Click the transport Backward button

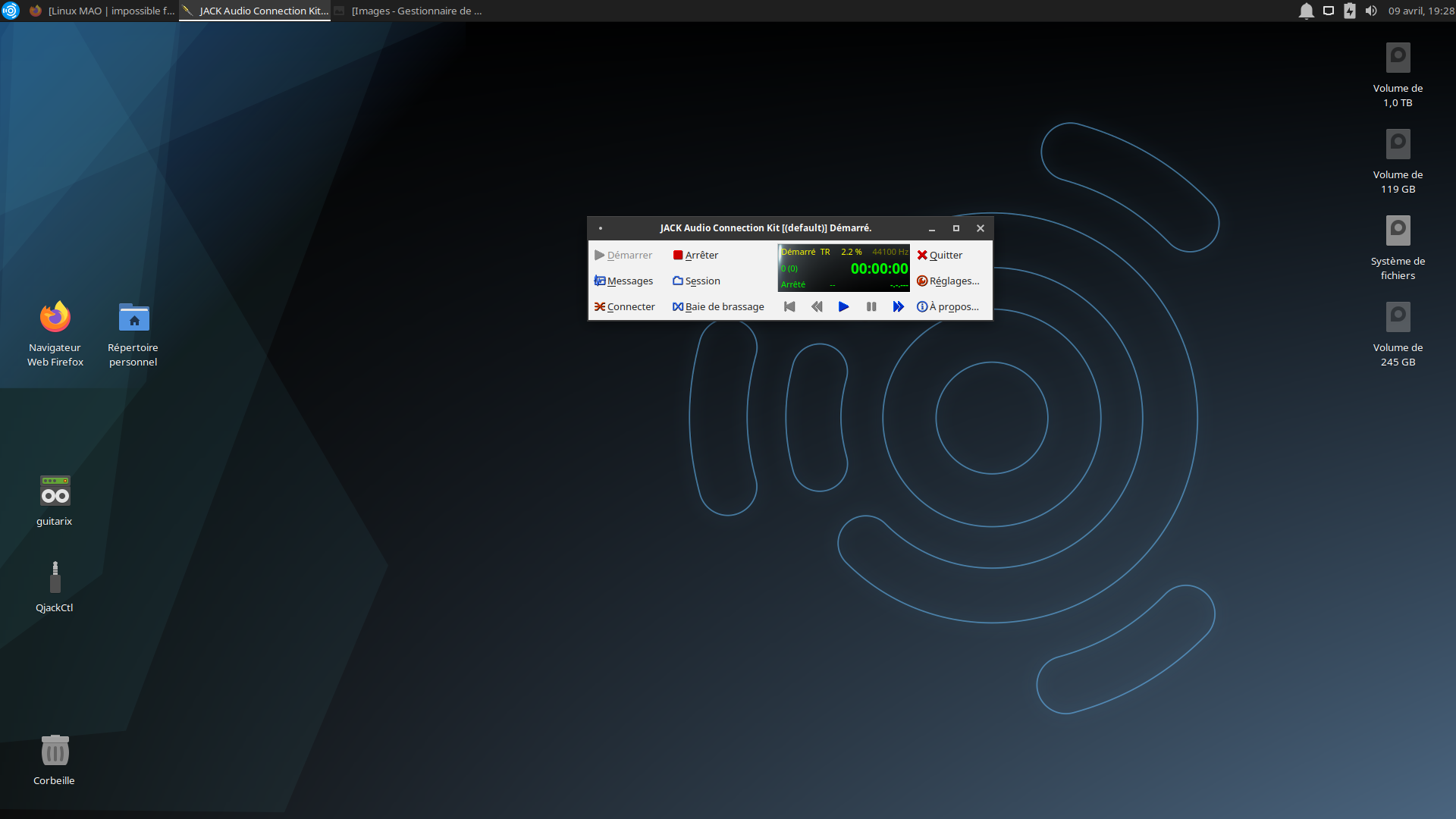coord(816,306)
